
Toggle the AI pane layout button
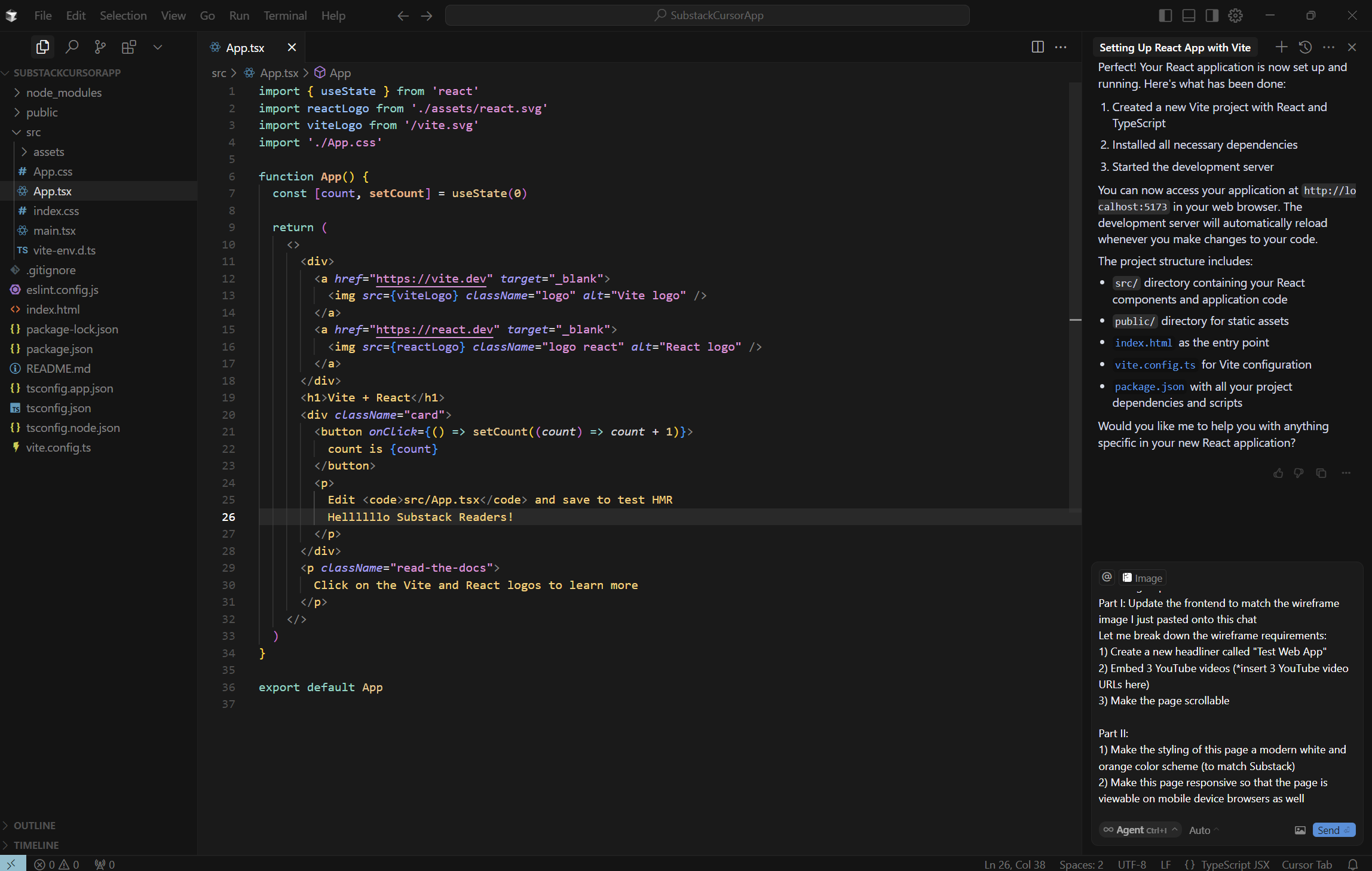[x=1212, y=16]
